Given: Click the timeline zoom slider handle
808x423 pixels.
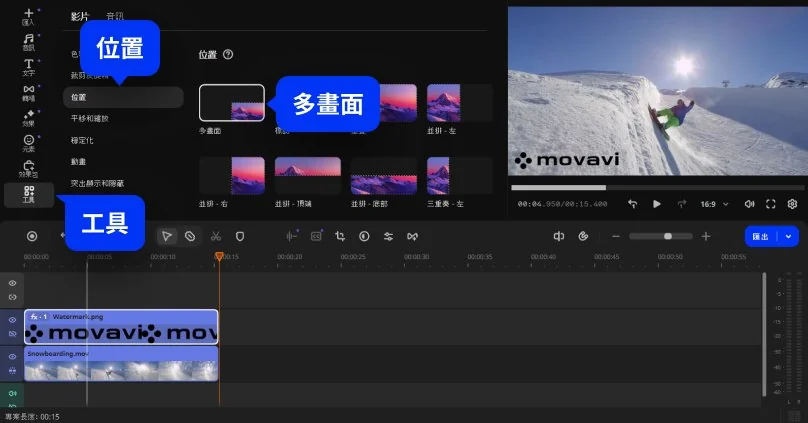Looking at the screenshot, I should point(668,236).
